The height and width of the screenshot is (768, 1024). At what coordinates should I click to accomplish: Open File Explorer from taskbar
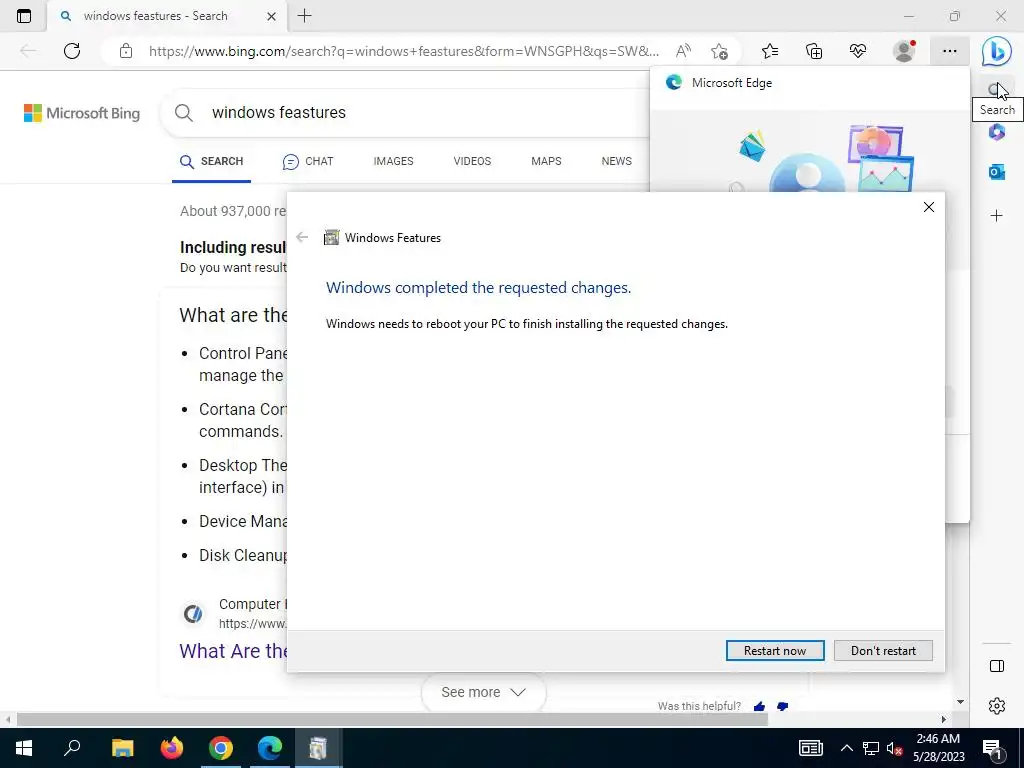click(x=122, y=748)
